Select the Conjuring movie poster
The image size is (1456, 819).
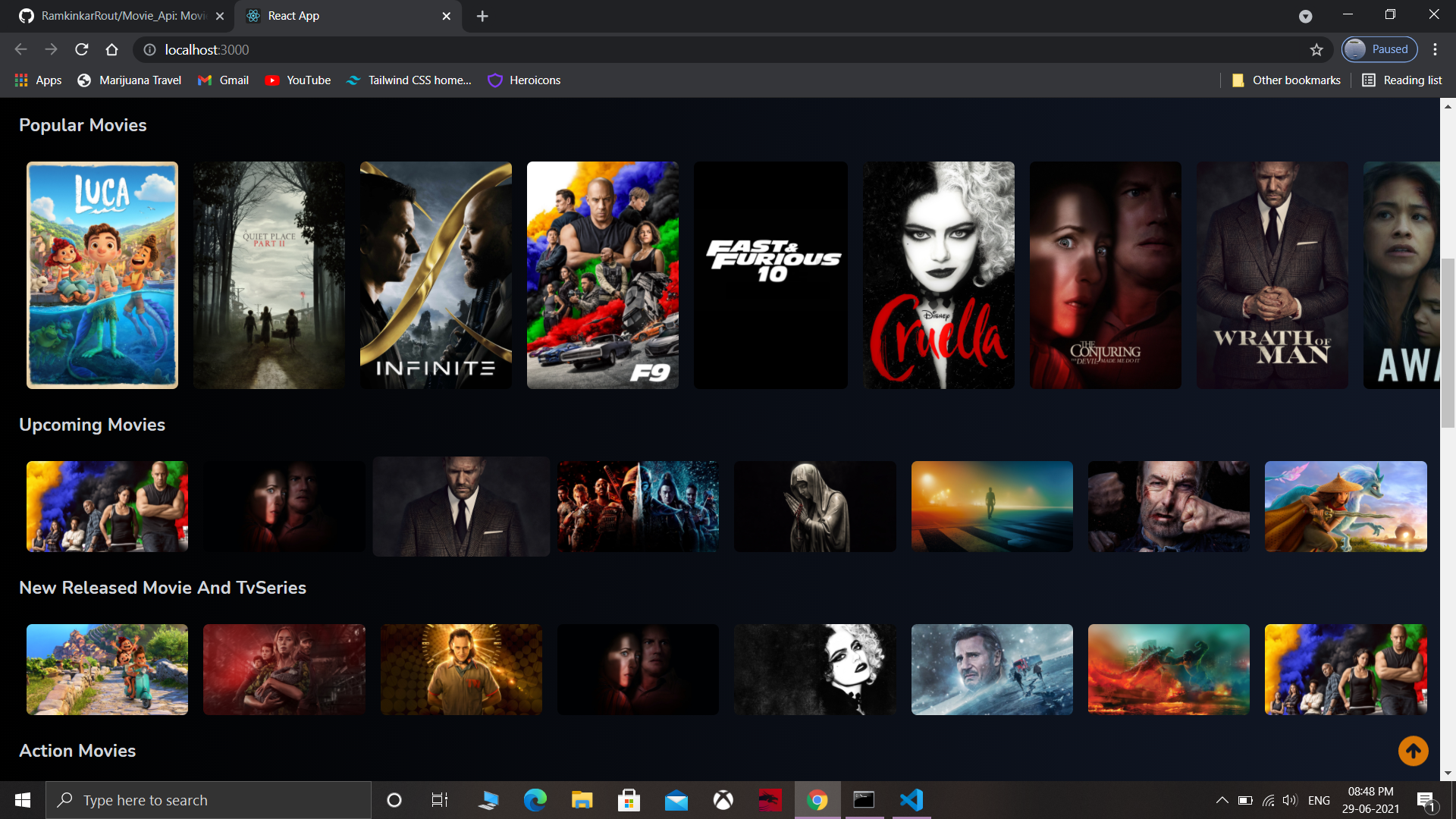[1106, 275]
